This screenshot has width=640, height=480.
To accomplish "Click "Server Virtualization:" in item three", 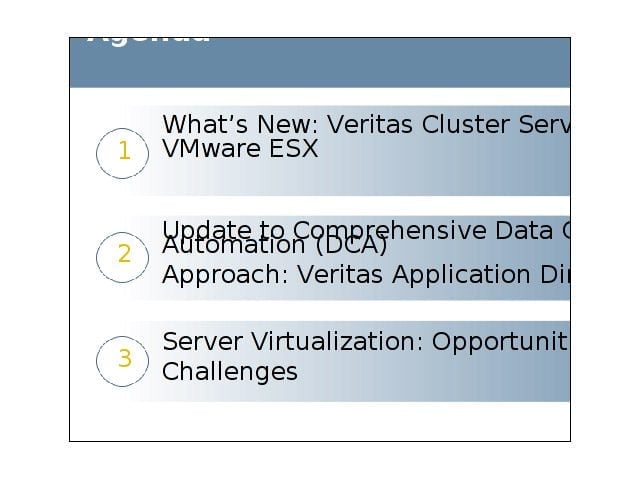I will pyautogui.click(x=293, y=342).
